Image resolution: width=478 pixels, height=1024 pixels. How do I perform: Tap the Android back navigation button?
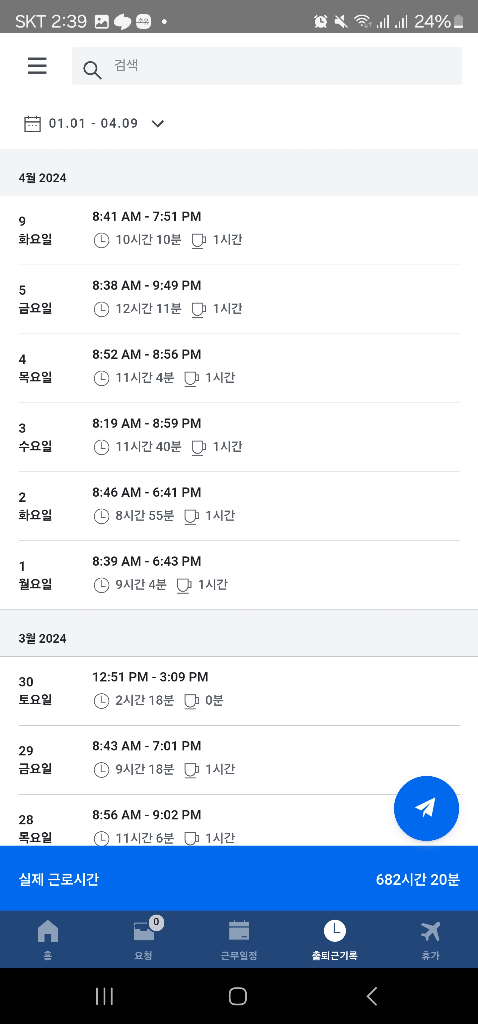click(372, 996)
